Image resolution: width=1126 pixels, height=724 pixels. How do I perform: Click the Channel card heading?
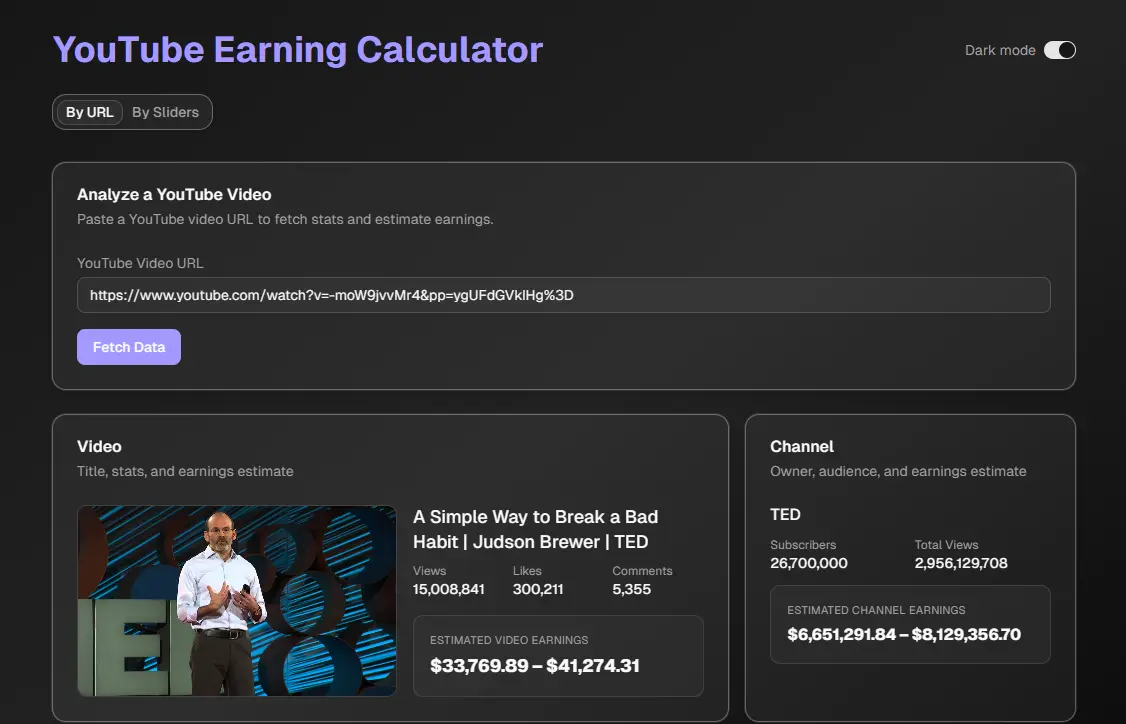801,446
